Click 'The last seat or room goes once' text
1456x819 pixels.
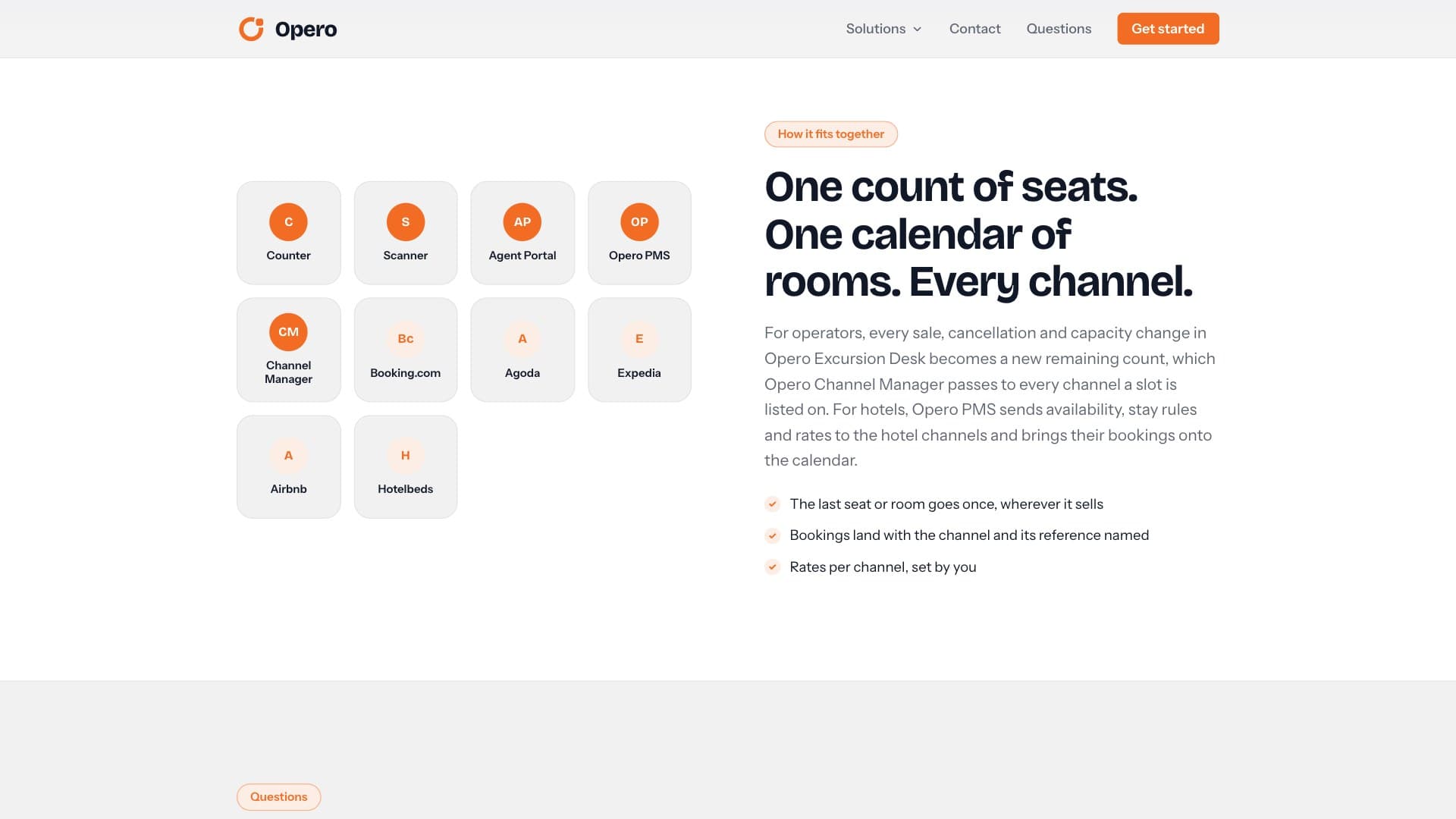coord(946,504)
